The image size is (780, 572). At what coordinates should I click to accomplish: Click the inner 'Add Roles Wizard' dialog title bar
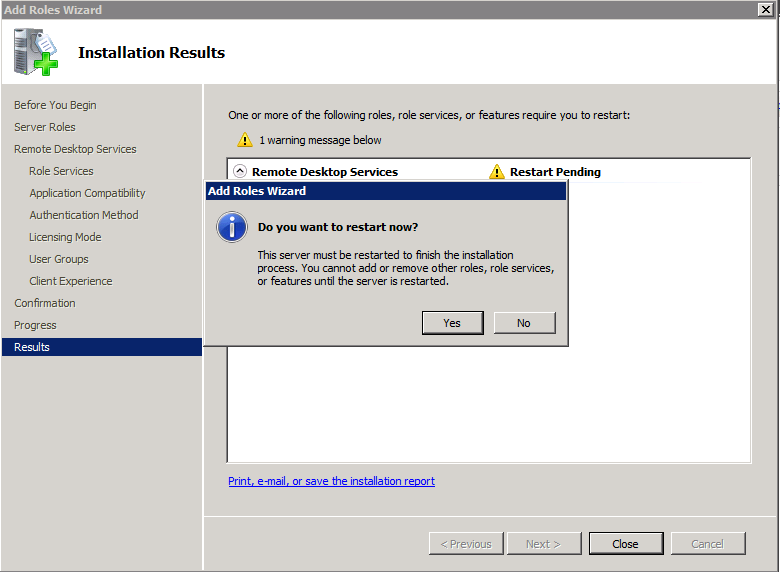click(x=386, y=191)
